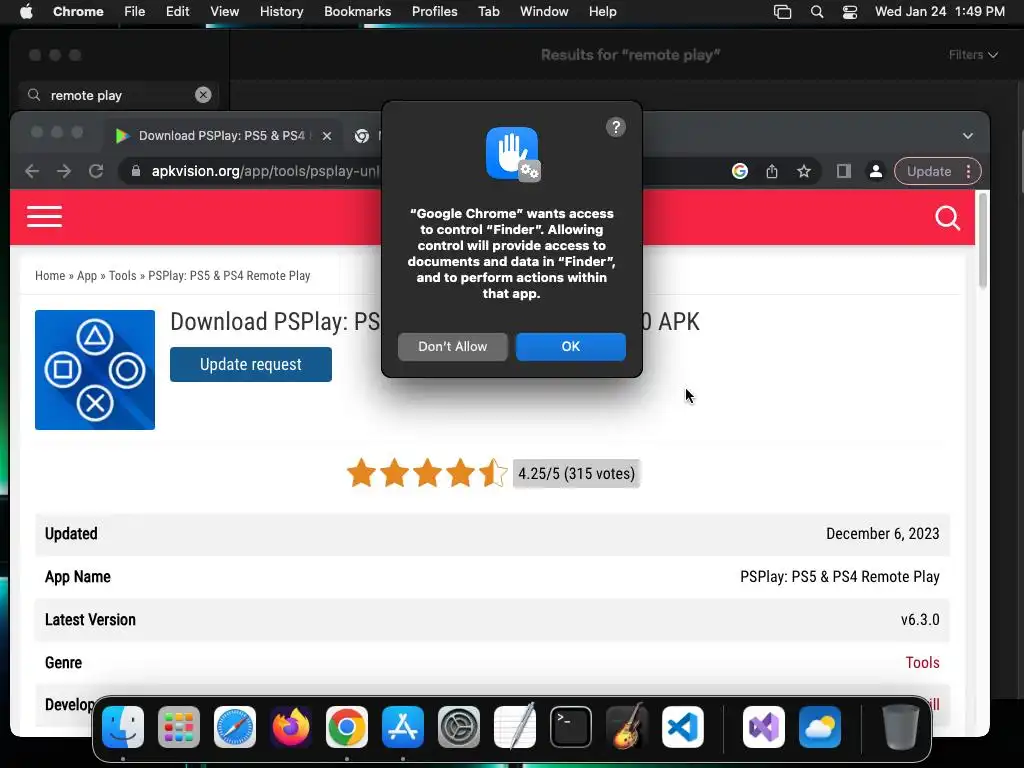Click the Stage Manager menu bar icon
The image size is (1024, 768).
pyautogui.click(x=782, y=12)
